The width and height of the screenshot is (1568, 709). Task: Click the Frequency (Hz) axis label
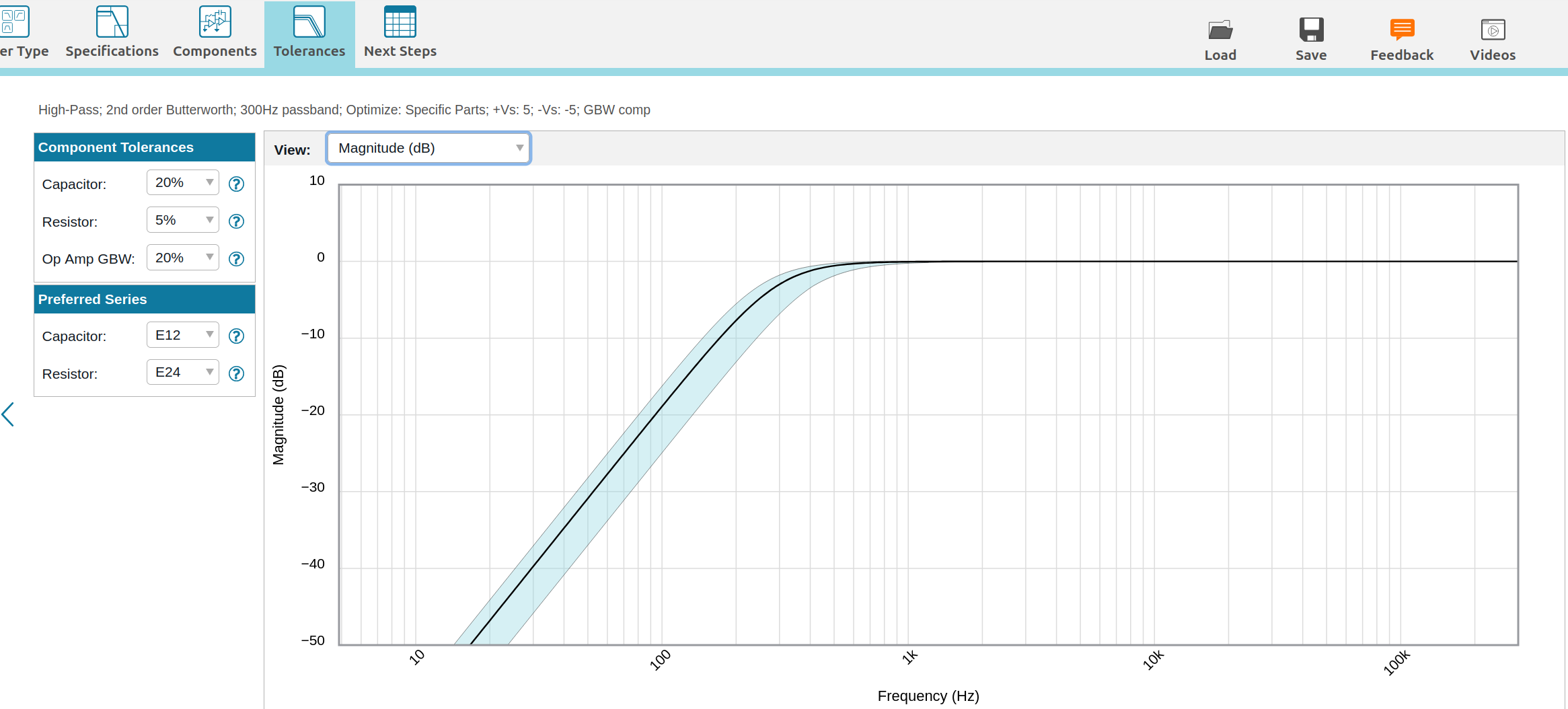coord(928,696)
